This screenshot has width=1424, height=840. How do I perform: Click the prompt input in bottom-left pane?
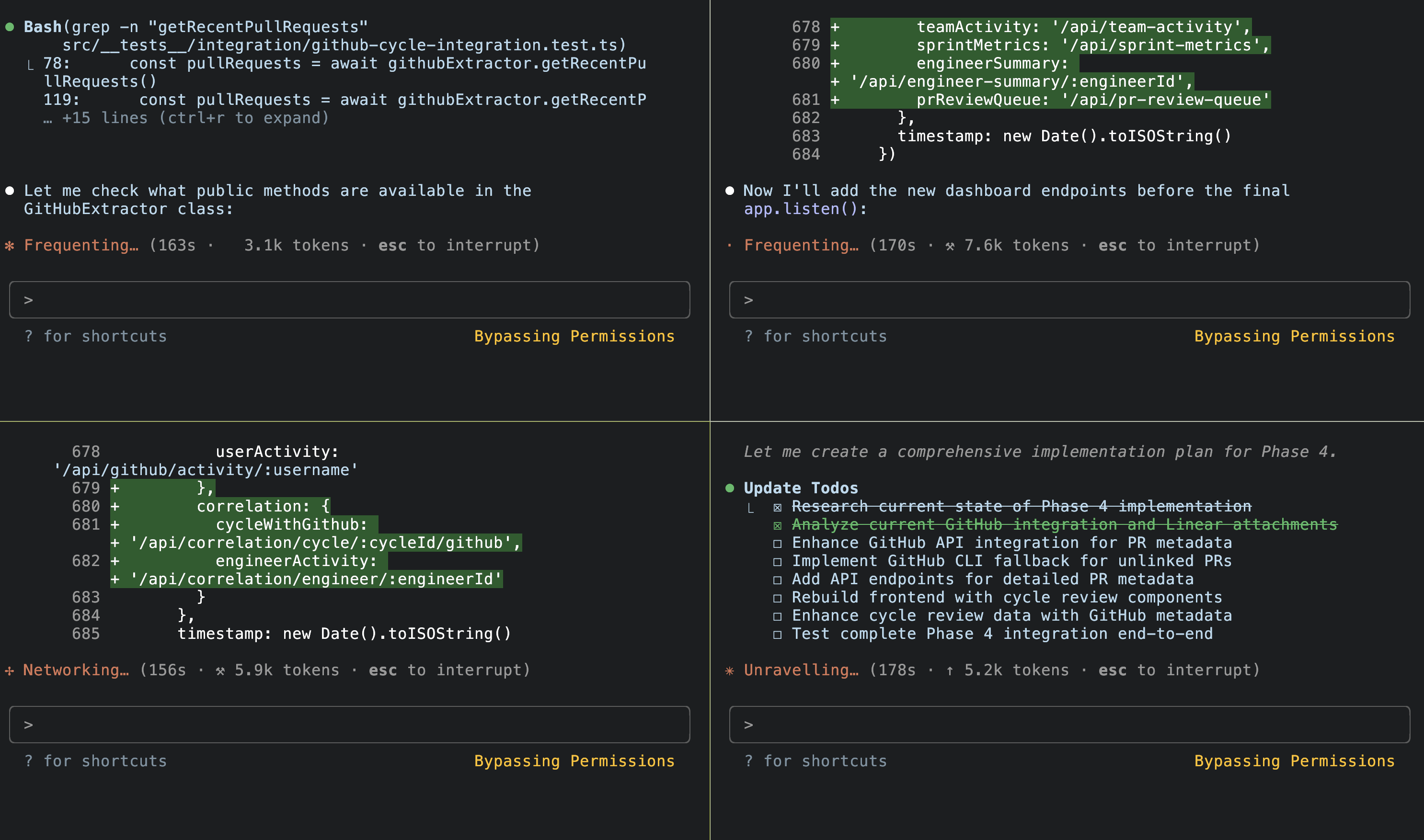[x=349, y=725]
